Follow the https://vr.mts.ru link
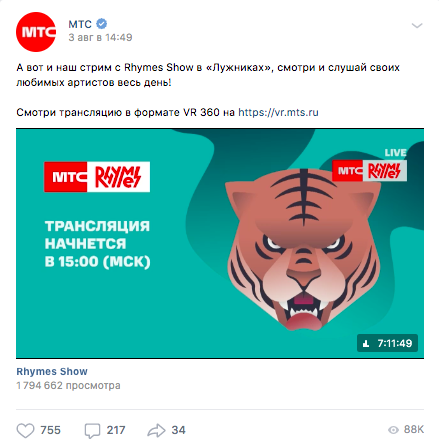439x448 pixels. click(278, 112)
